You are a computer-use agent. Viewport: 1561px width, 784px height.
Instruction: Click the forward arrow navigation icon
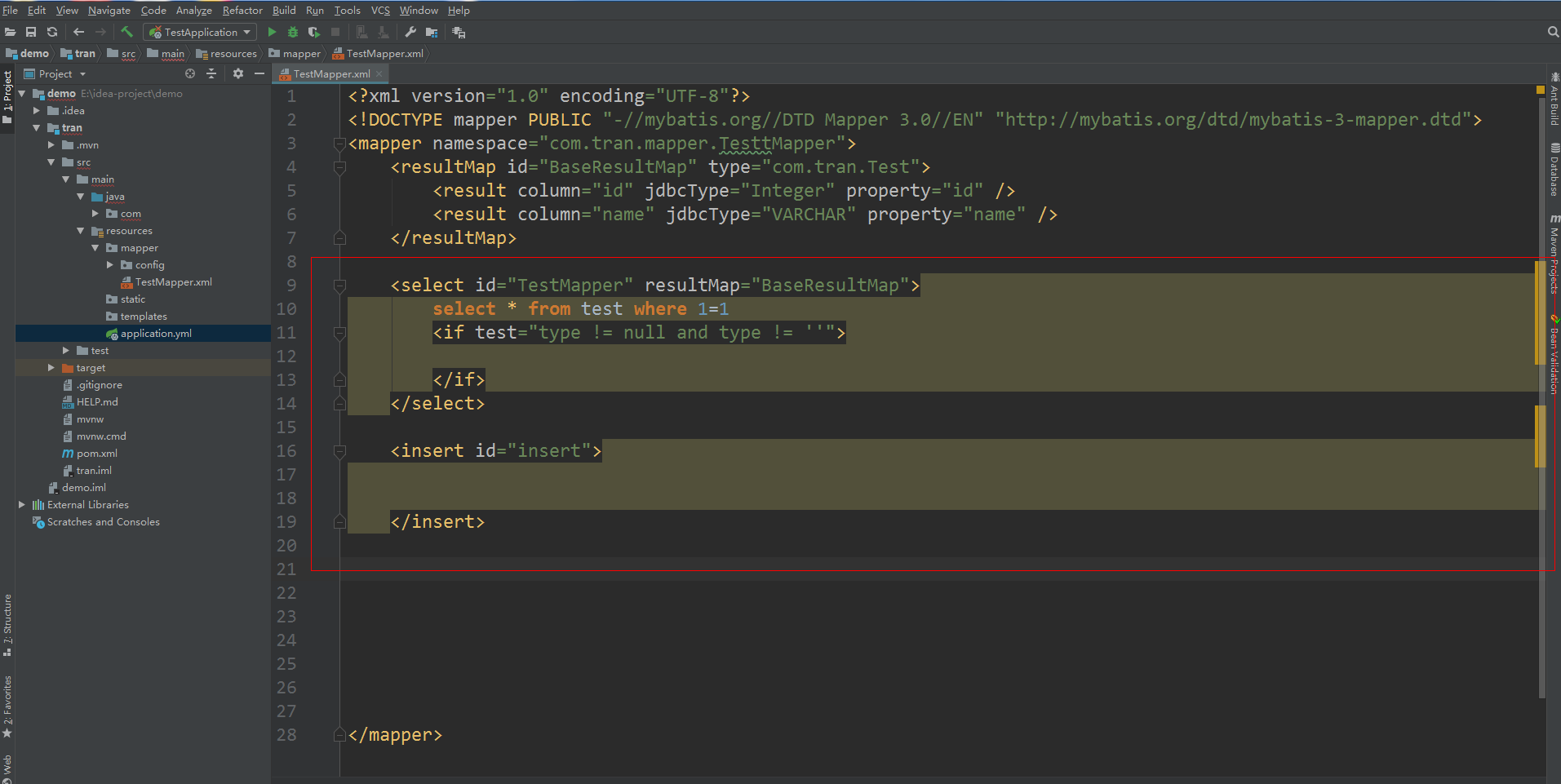(100, 32)
